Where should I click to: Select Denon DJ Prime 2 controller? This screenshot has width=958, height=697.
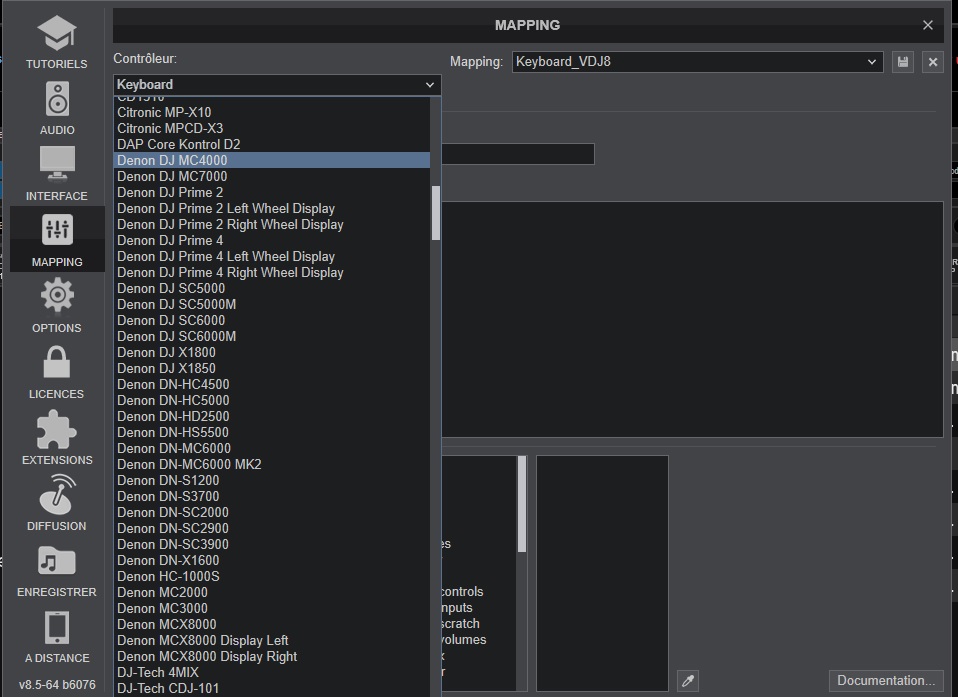272,192
